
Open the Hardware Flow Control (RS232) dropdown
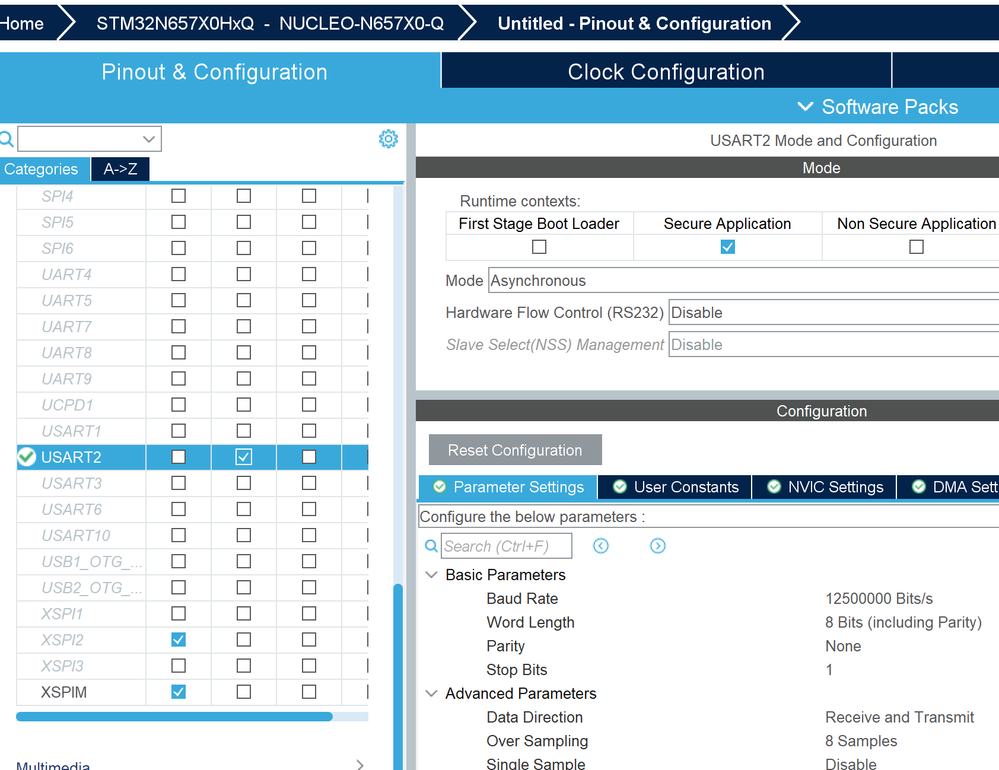click(x=833, y=312)
